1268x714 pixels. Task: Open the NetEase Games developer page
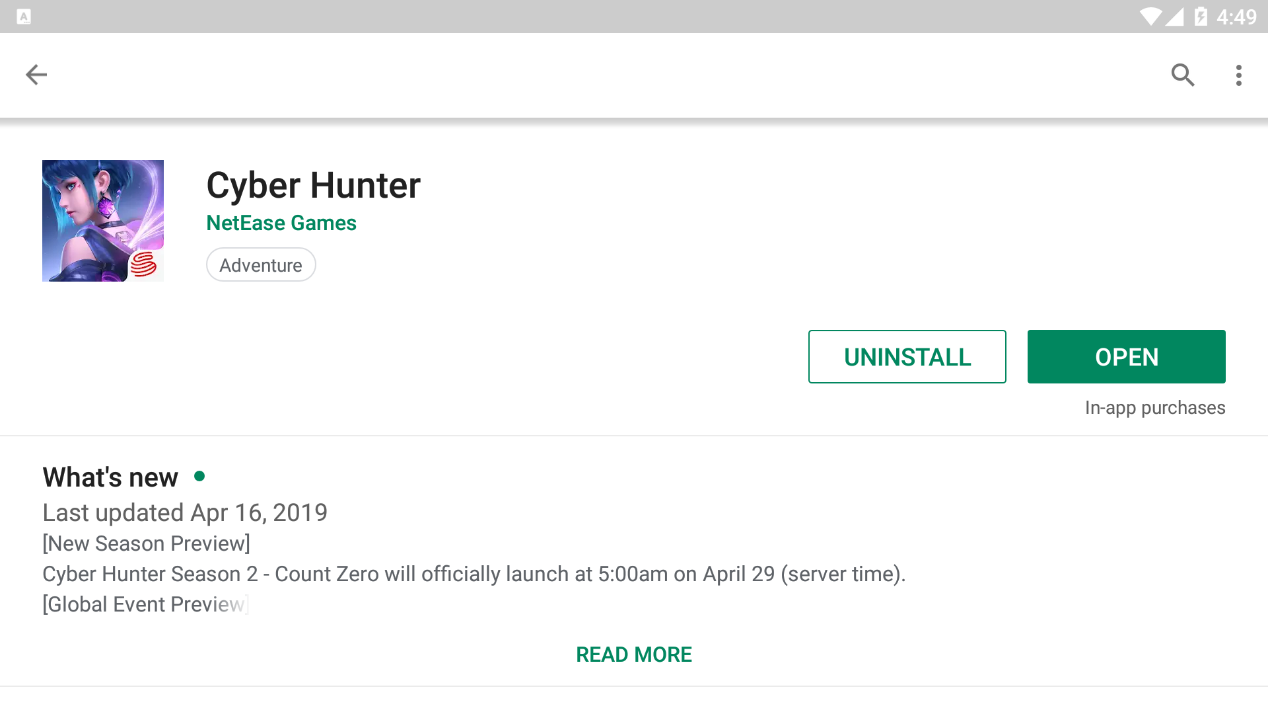pyautogui.click(x=281, y=222)
